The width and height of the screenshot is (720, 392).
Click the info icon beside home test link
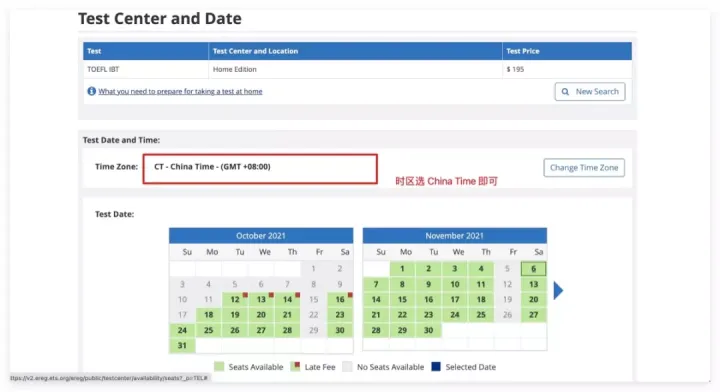click(91, 91)
